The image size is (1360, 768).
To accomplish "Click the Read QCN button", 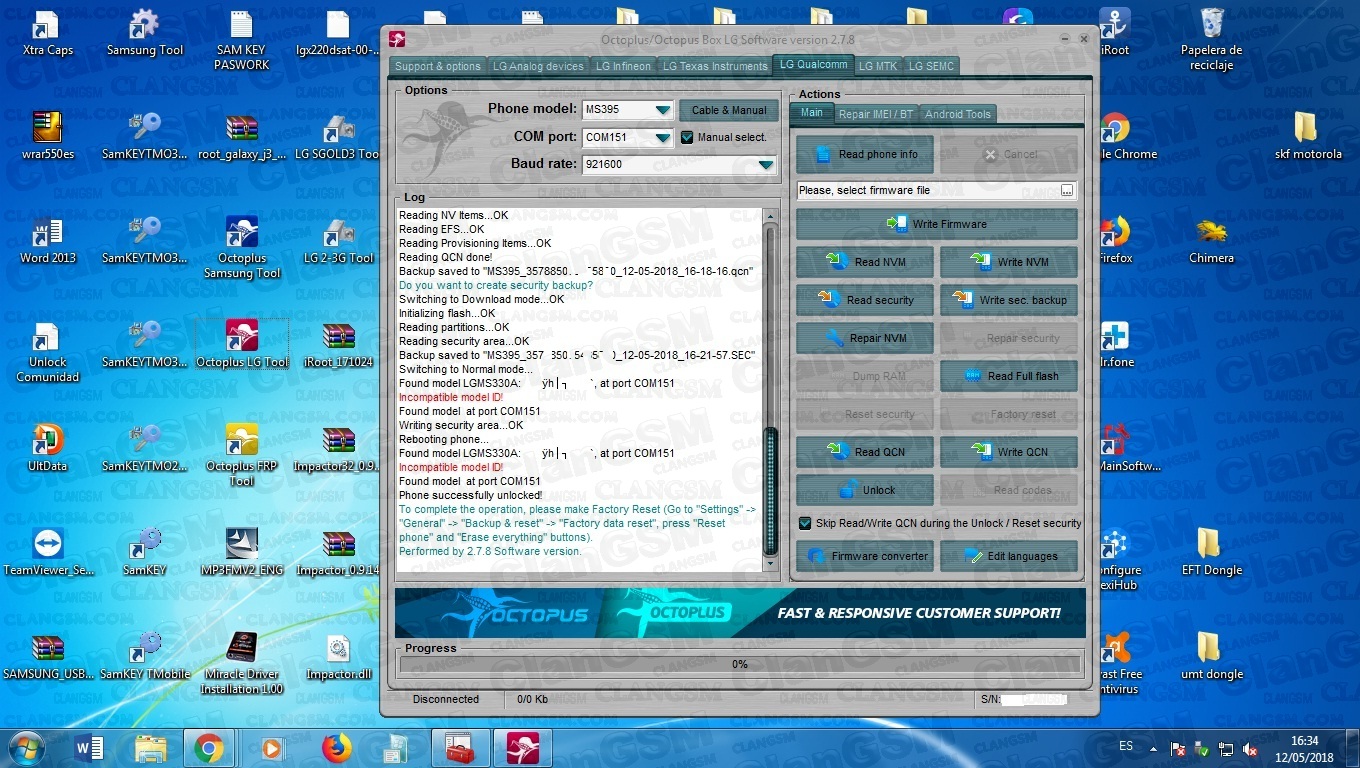I will coord(865,452).
